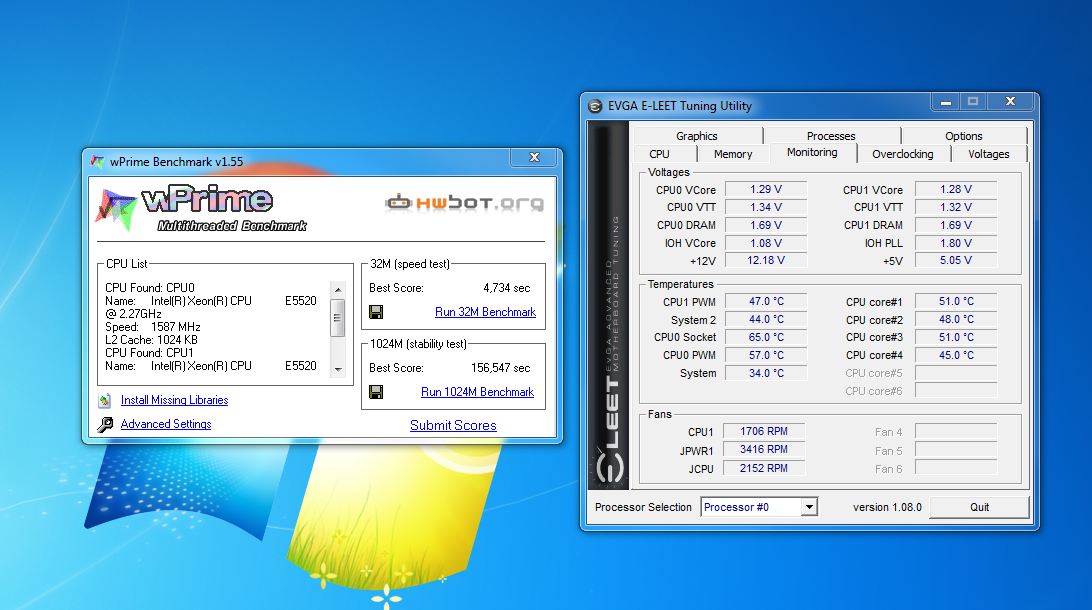Image resolution: width=1092 pixels, height=610 pixels.
Task: Click the JCPU fan 2152 RPM value
Action: tap(764, 469)
